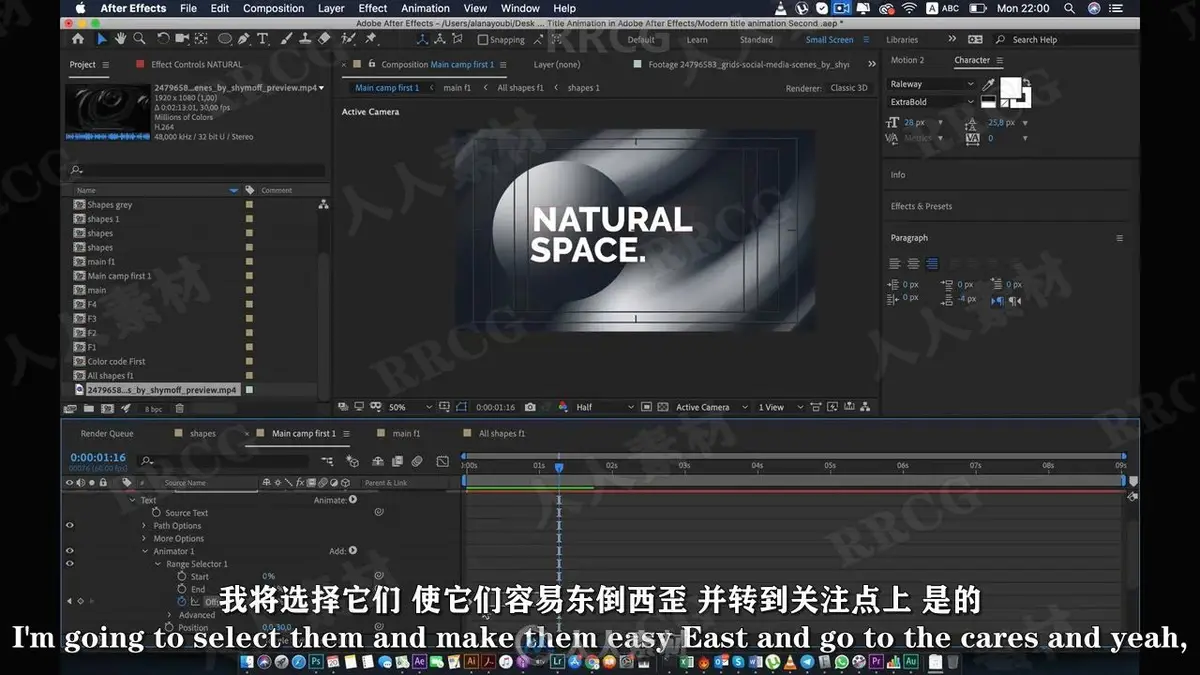Open the Animate text flyout button
Screen dimensions: 1200x675
353,500
